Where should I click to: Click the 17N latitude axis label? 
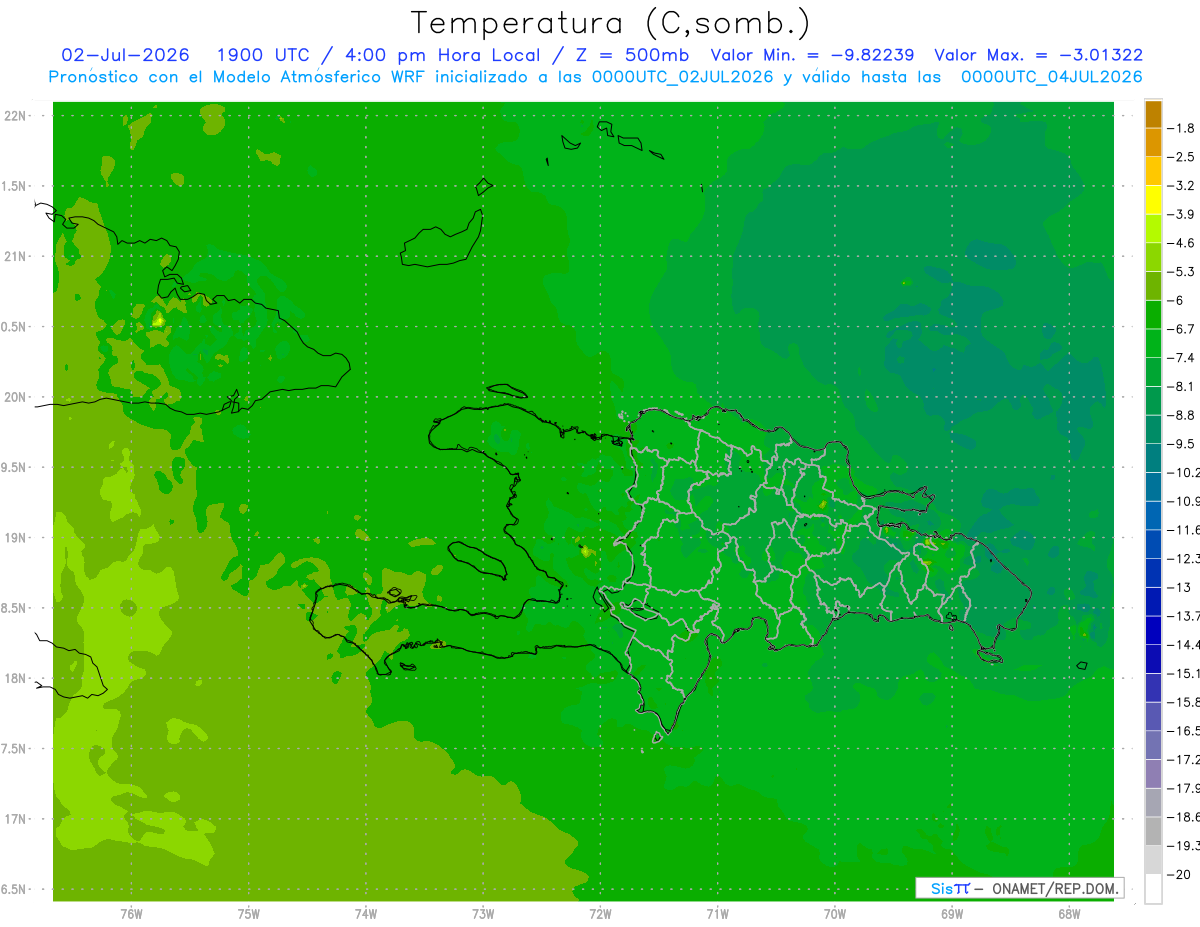pyautogui.click(x=16, y=819)
